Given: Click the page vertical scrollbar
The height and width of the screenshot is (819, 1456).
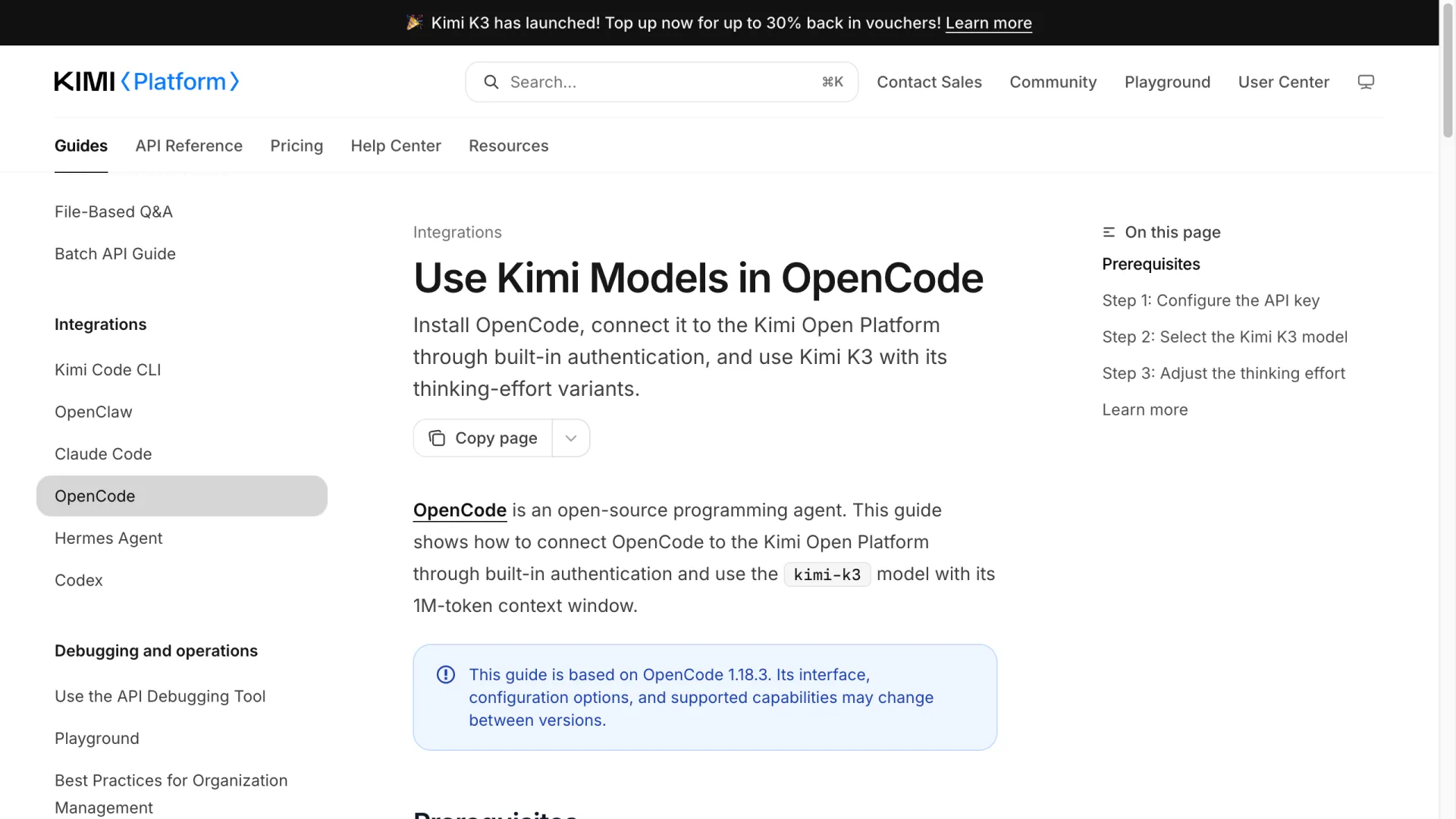Looking at the screenshot, I should coord(1448,72).
